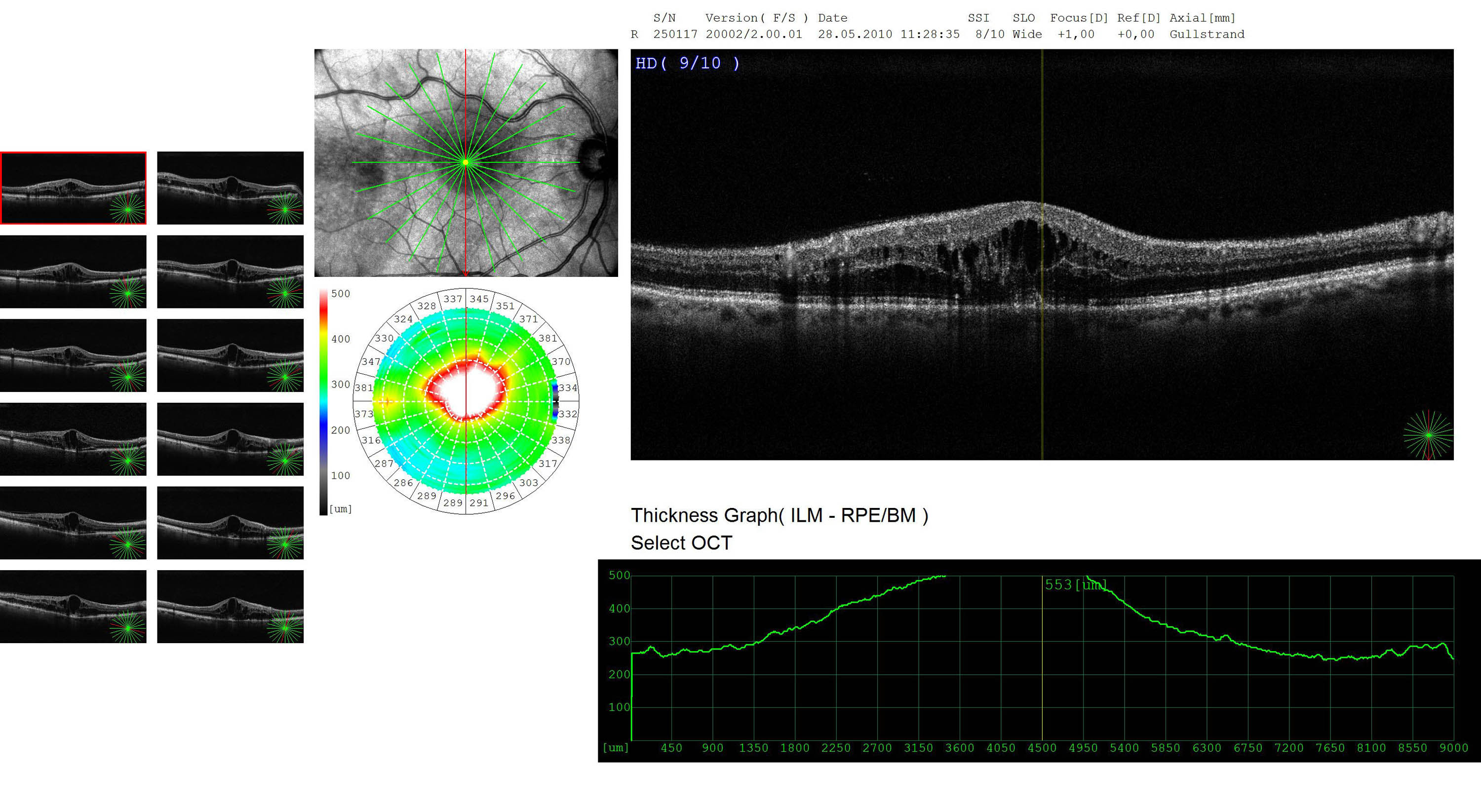Click the 4500 label on the graph x-axis
1481x812 pixels.
click(1042, 748)
